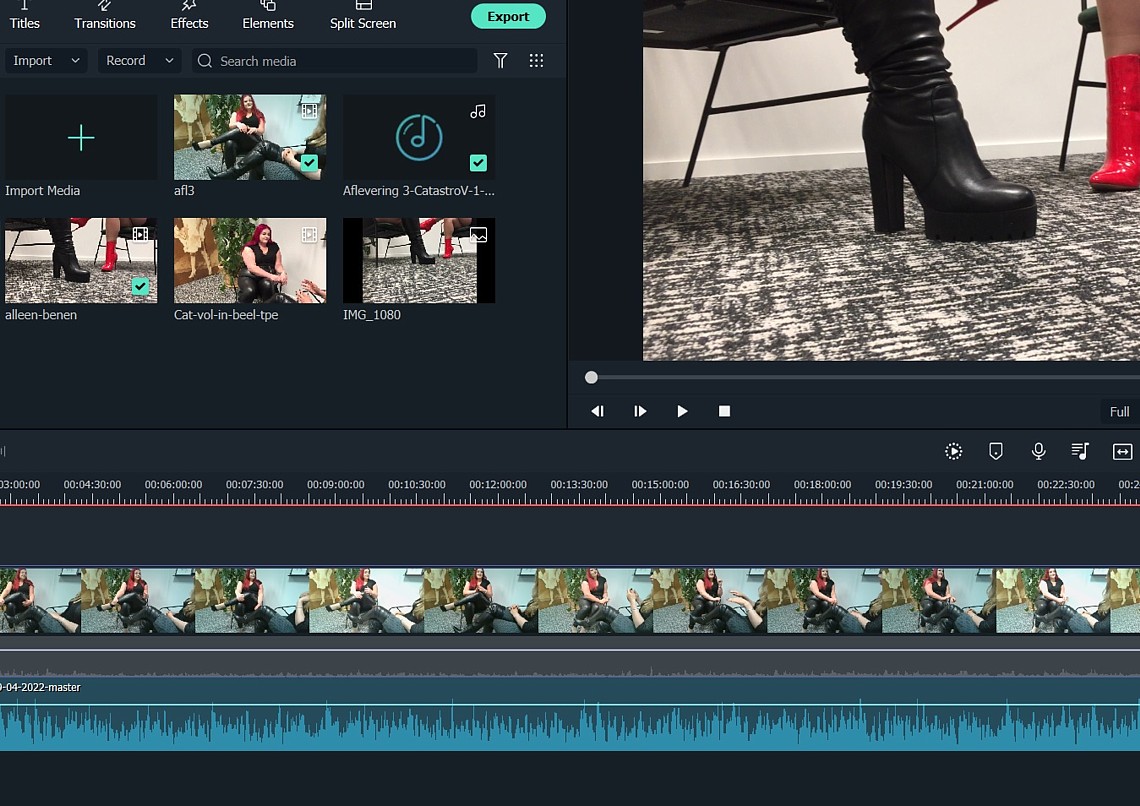
Task: Toggle the checkmark on afl3 thumbnail
Action: click(x=309, y=163)
